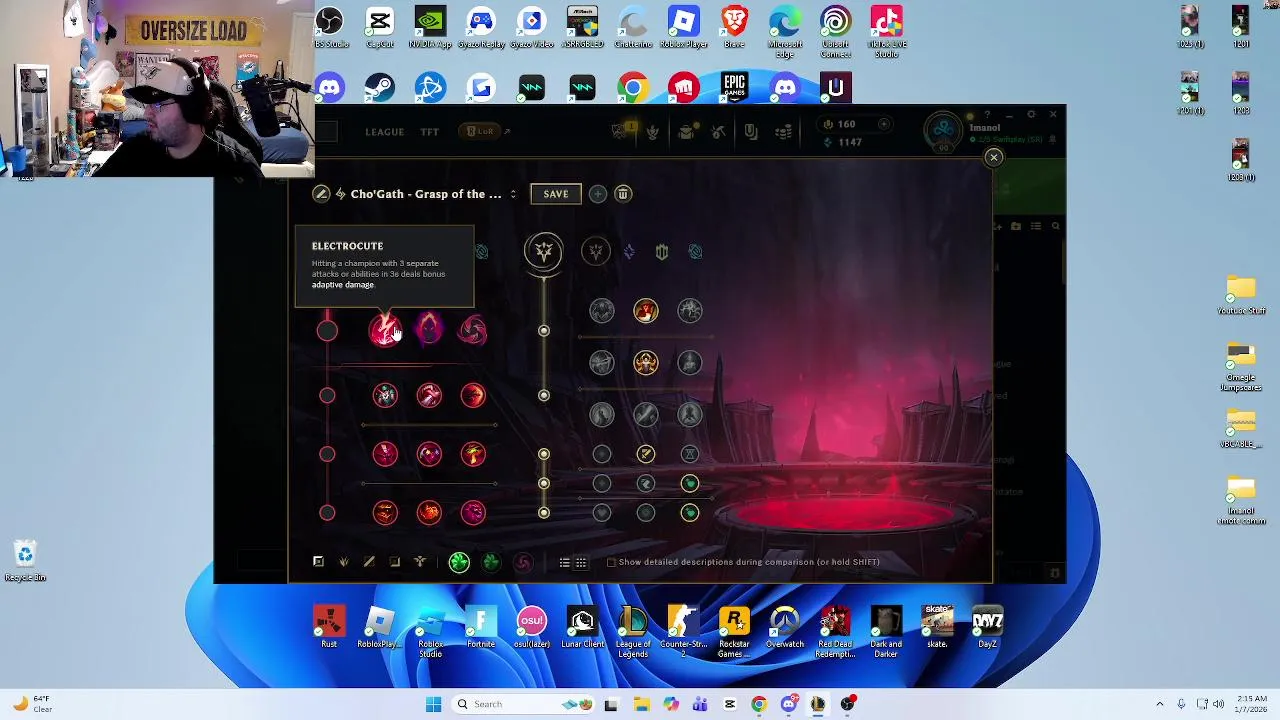
Task: Open the Lunar Client desktop shortcut
Action: point(582,628)
